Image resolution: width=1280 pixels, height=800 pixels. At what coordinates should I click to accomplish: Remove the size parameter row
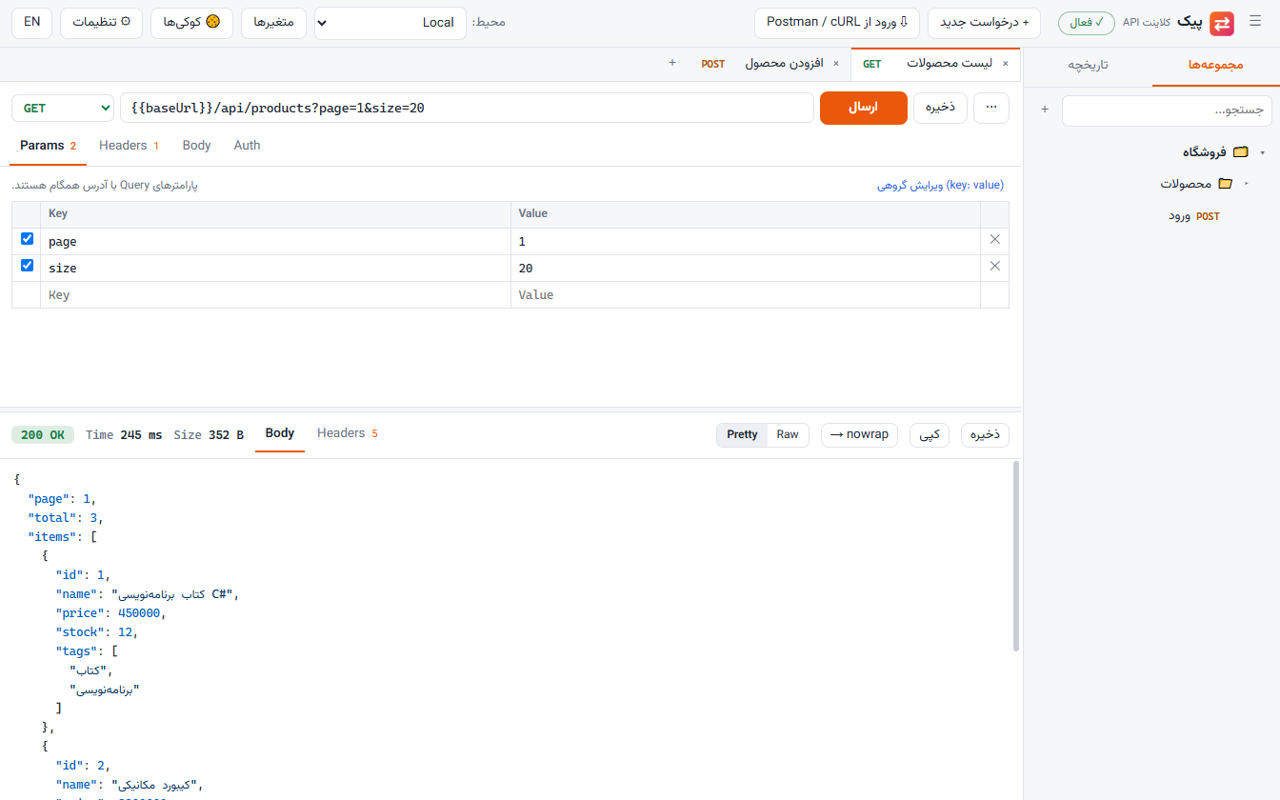click(995, 267)
